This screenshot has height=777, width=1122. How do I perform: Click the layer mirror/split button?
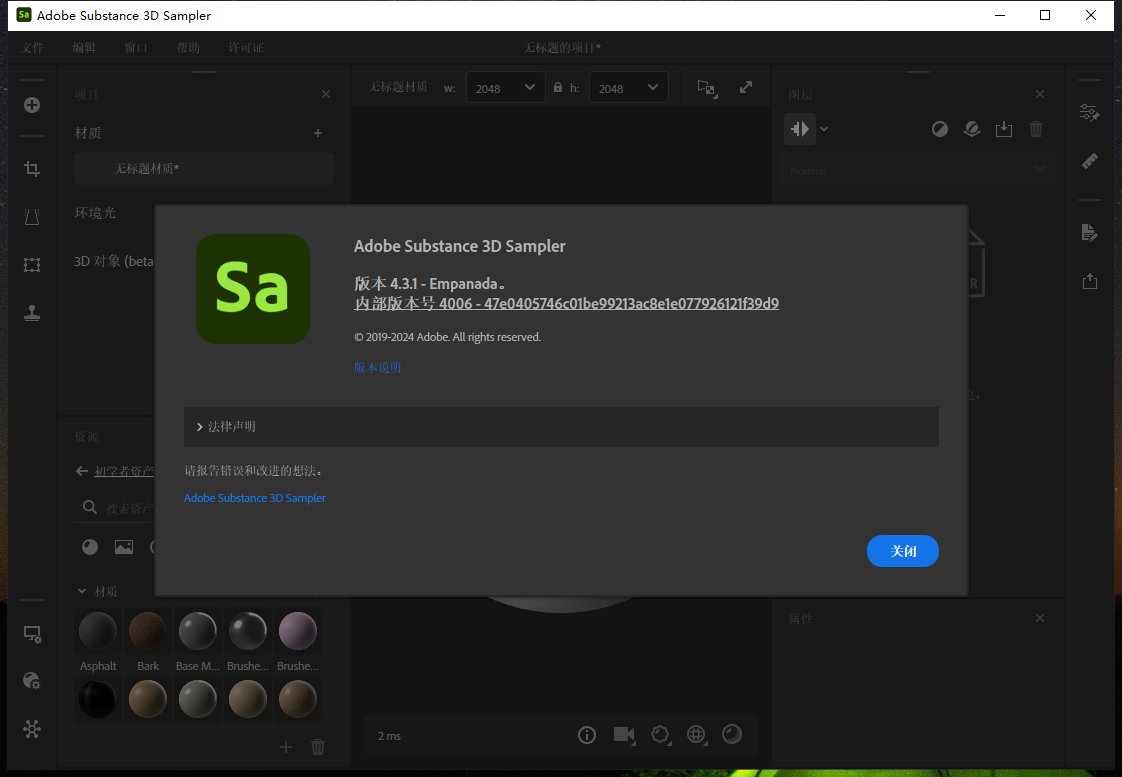click(x=800, y=129)
